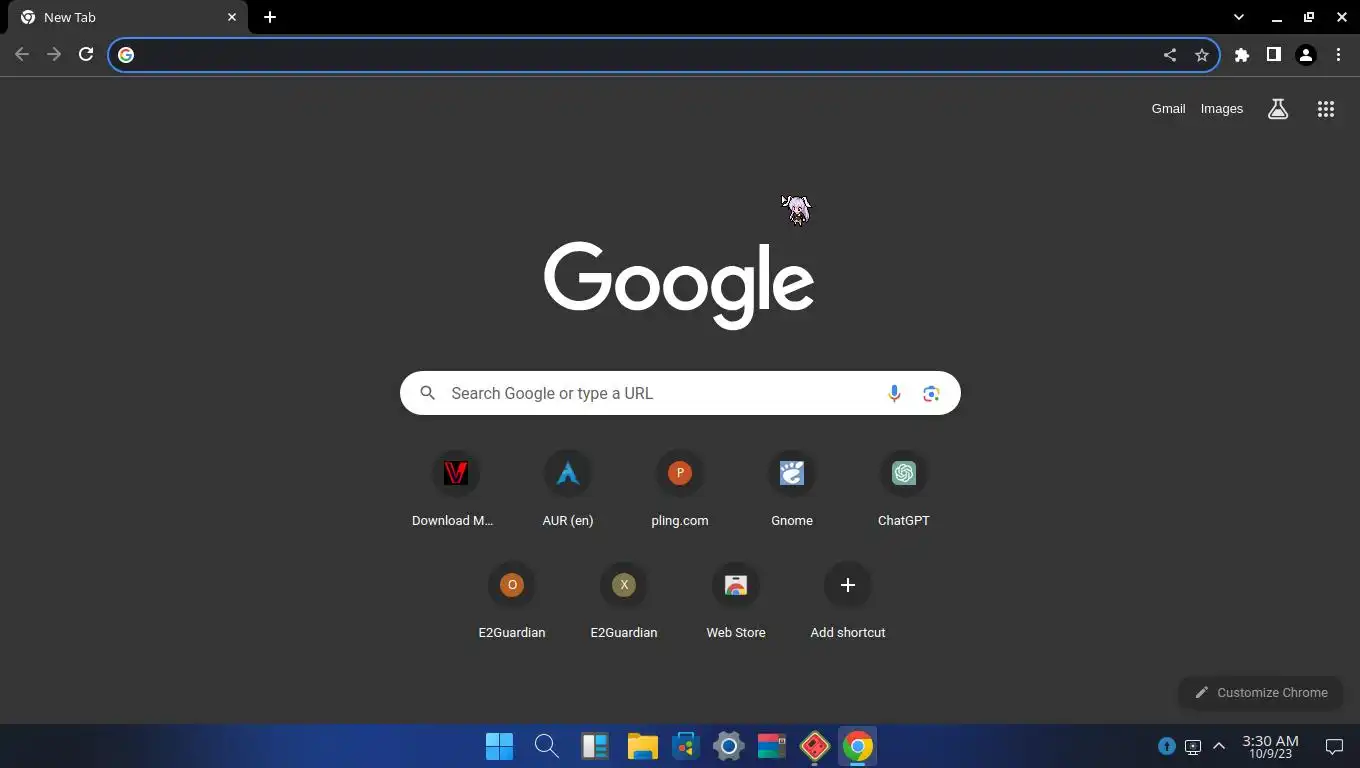Bookmark this tab with the star icon
The height and width of the screenshot is (768, 1360).
1202,55
